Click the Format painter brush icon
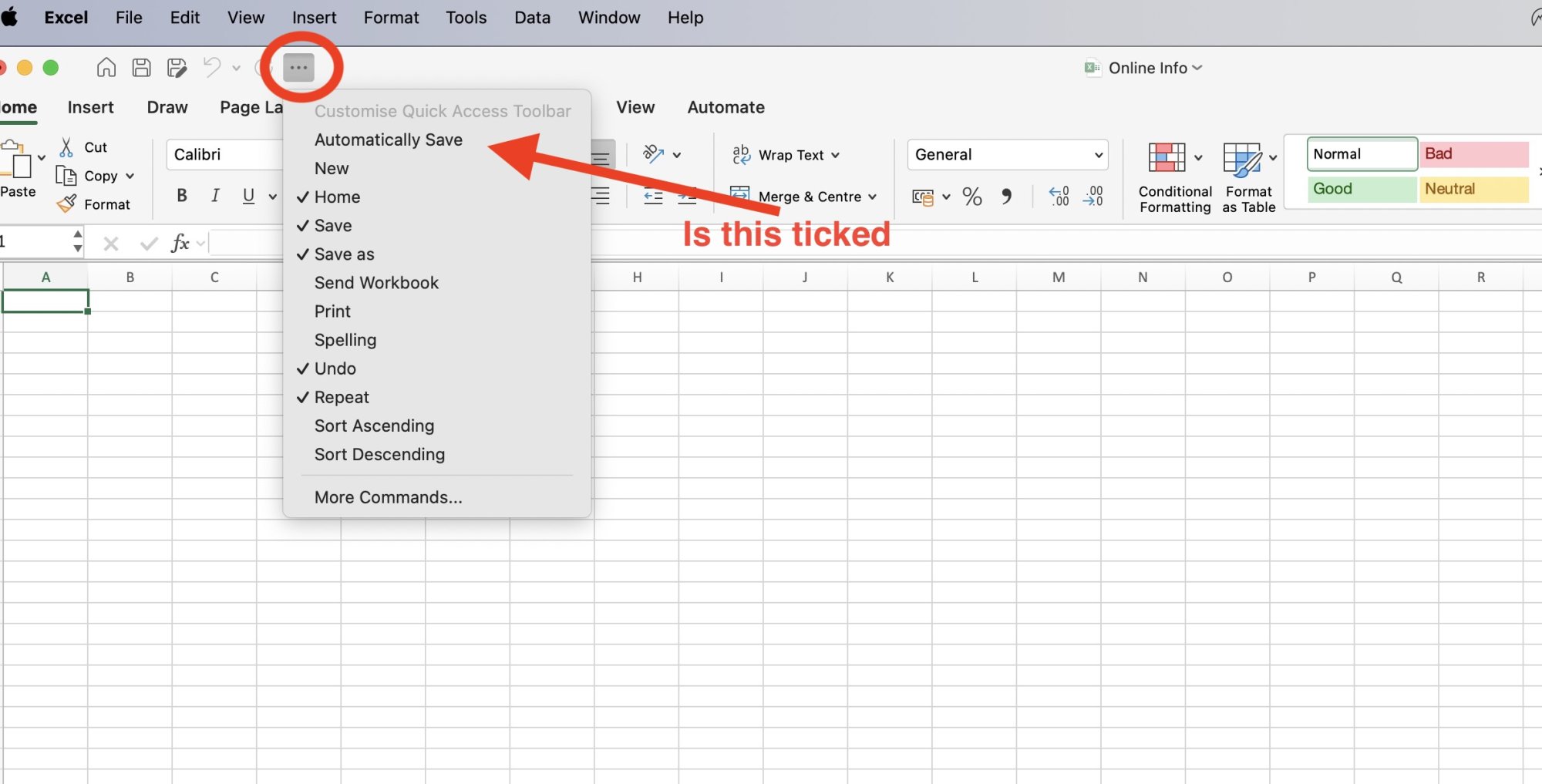This screenshot has height=784, width=1542. point(67,204)
